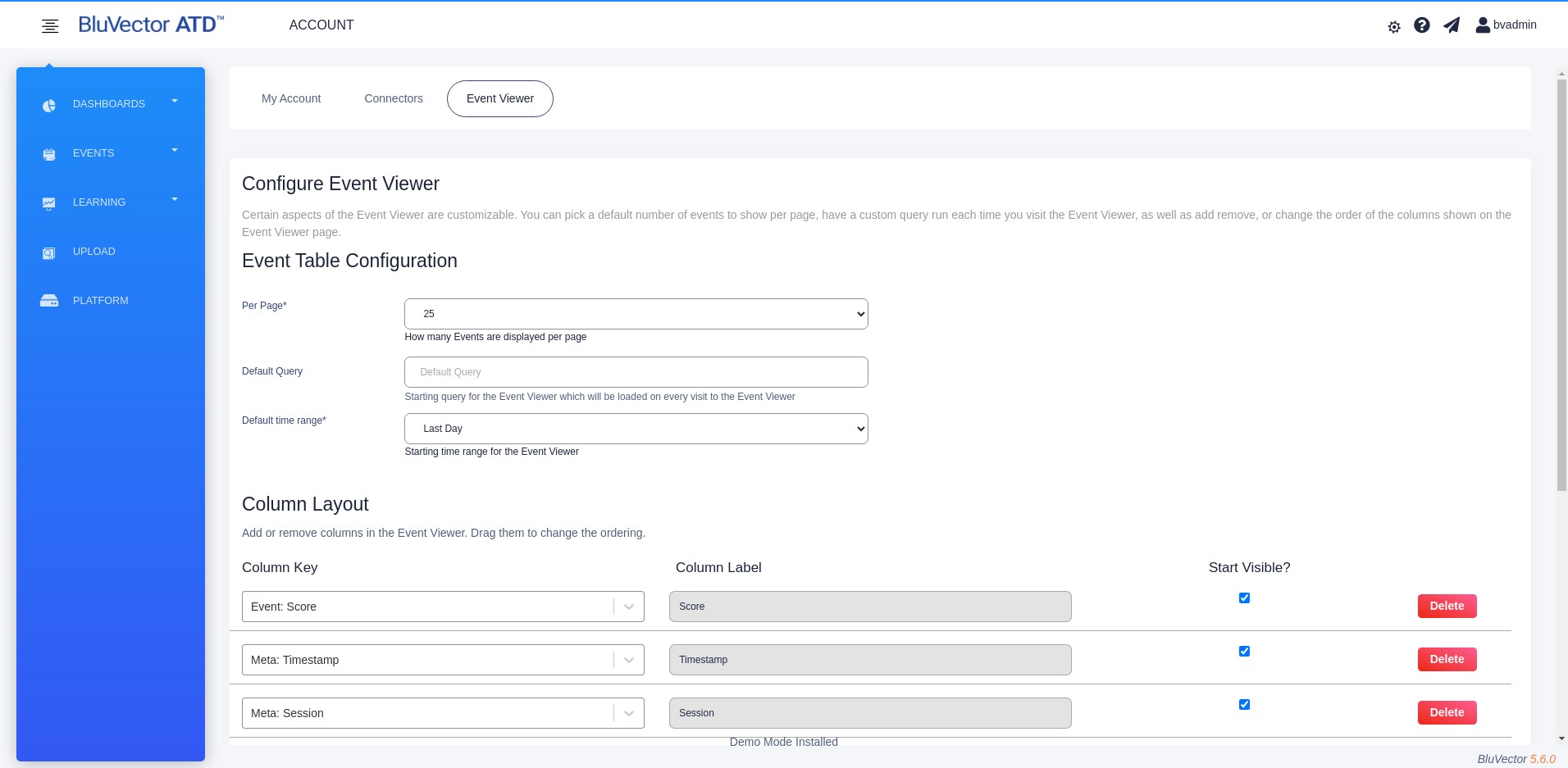Viewport: 1568px width, 768px height.
Task: Click the scrollbar down arrow
Action: [1561, 738]
